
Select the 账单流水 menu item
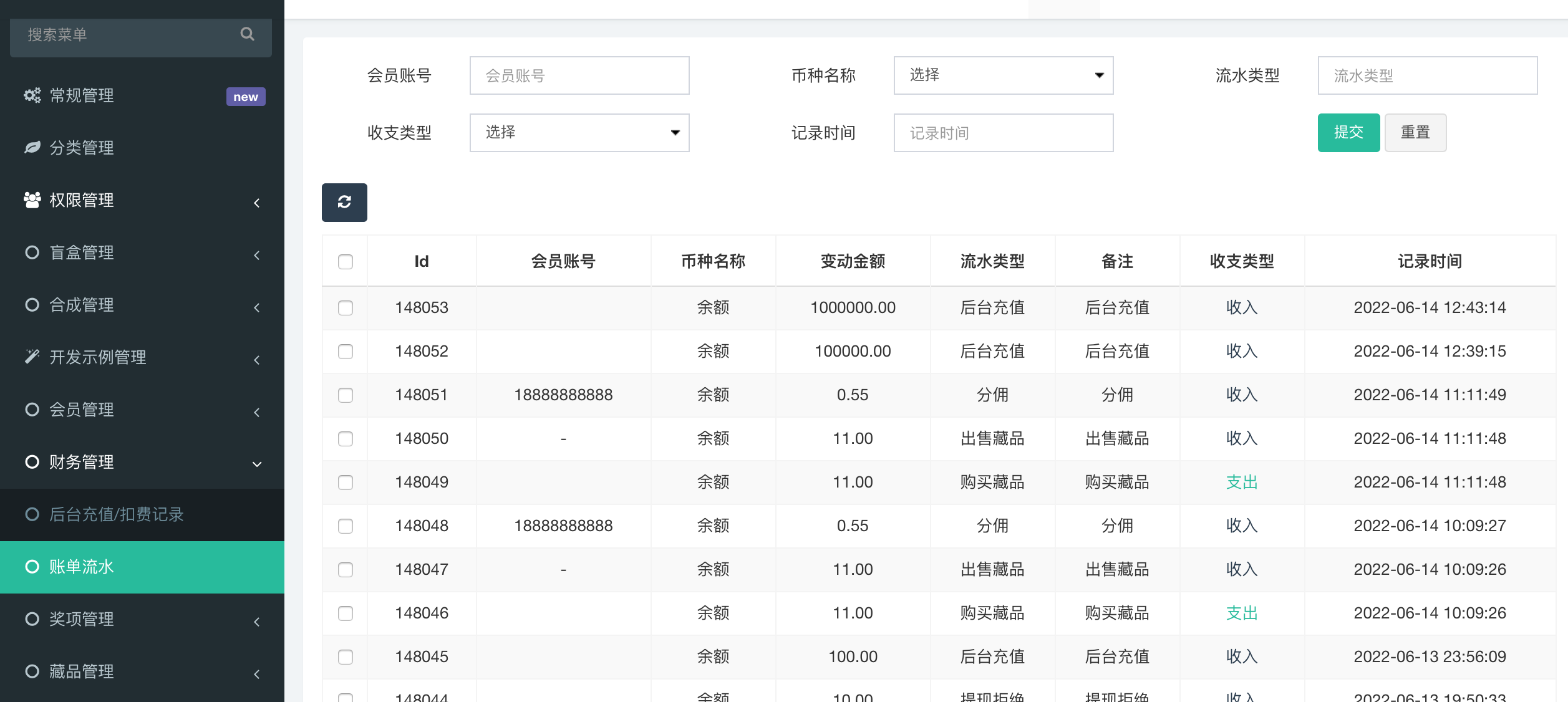tap(81, 567)
